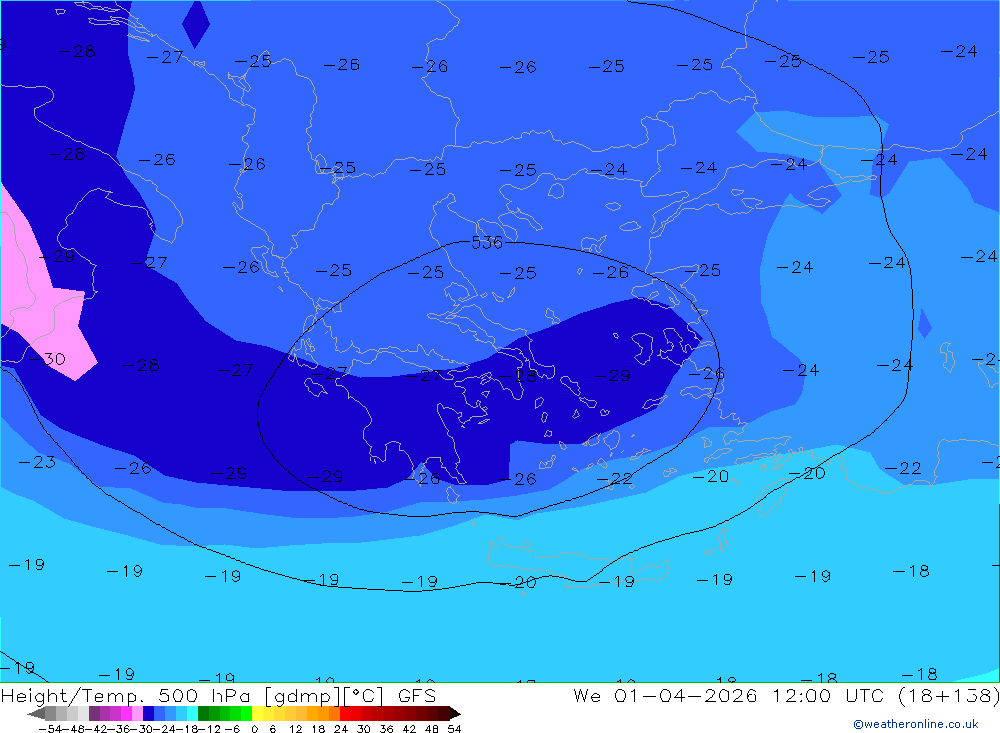Click the date 01-04-2026 in the footer

coord(686,695)
